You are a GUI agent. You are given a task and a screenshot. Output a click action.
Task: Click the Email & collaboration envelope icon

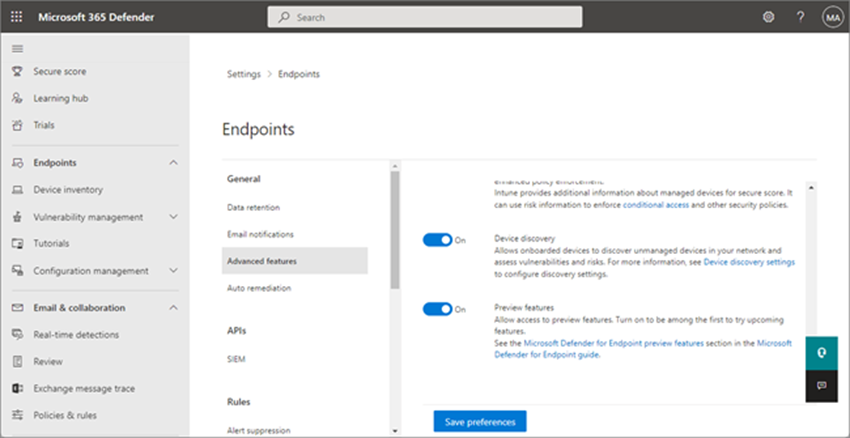tap(17, 308)
